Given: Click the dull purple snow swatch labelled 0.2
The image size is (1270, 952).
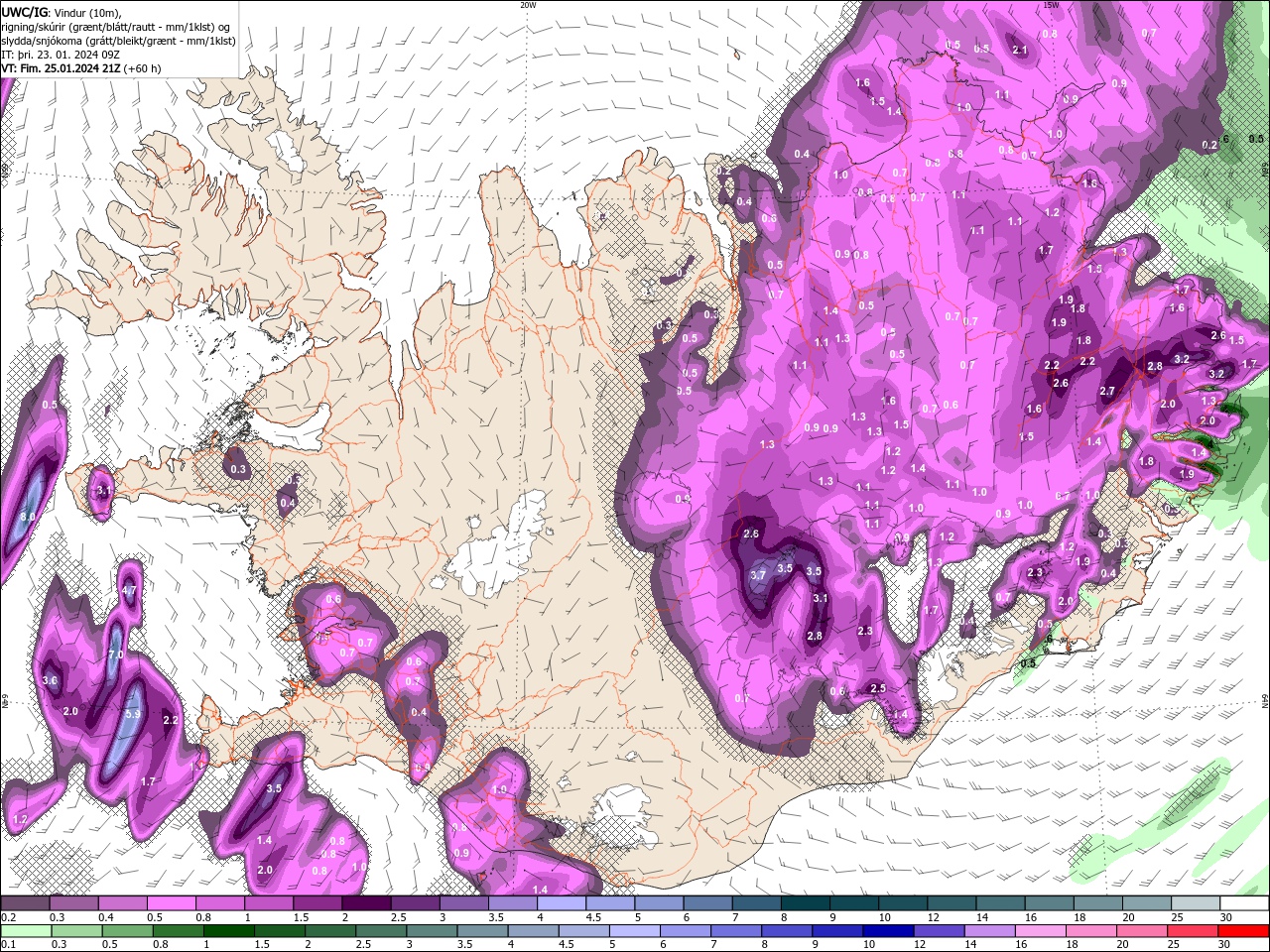Looking at the screenshot, I should [x=25, y=903].
